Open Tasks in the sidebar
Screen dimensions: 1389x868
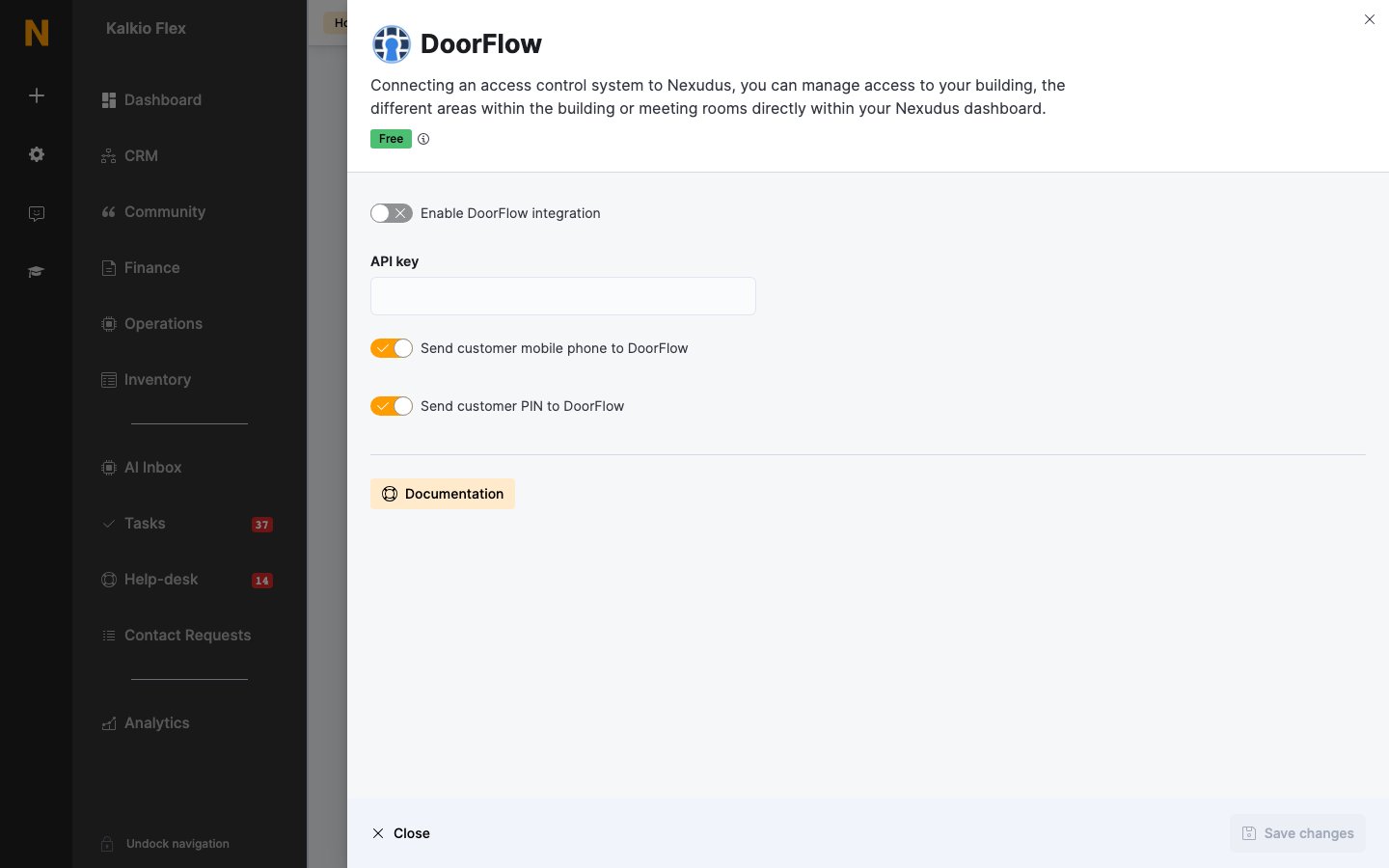click(134, 524)
